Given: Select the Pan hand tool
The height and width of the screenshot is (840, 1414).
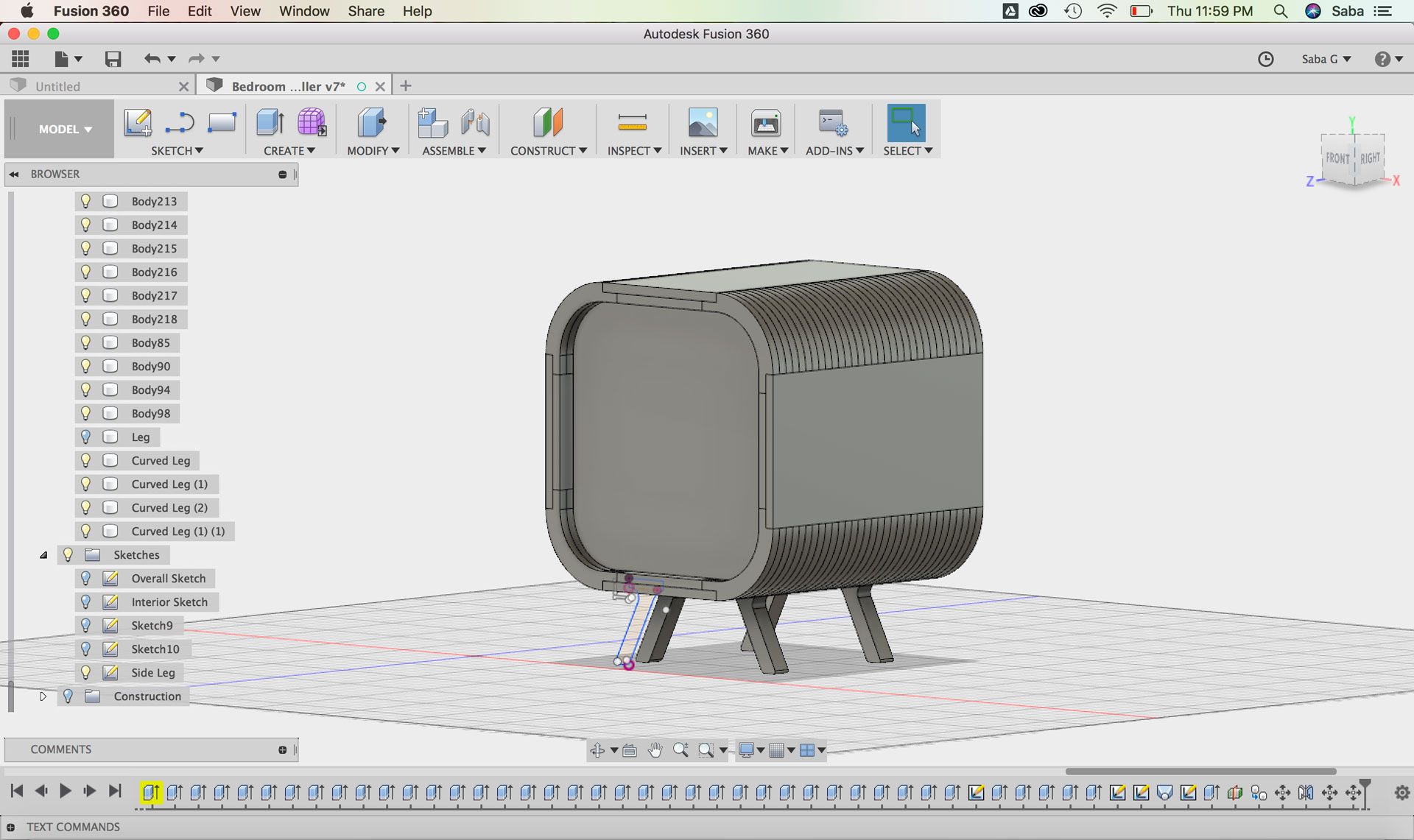Looking at the screenshot, I should tap(655, 750).
